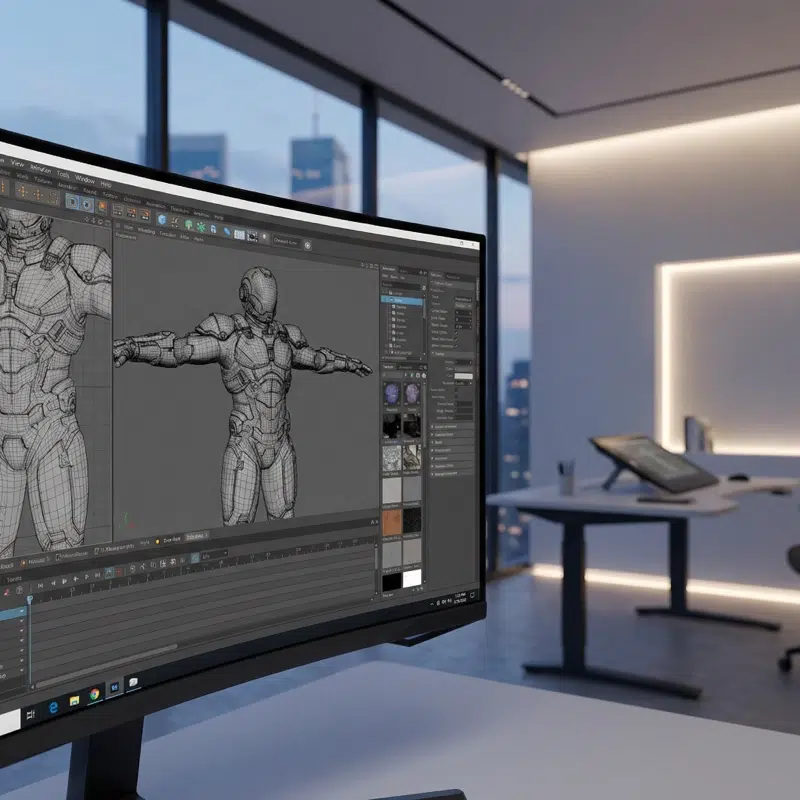Click the green tree-shaped generator icon
The height and width of the screenshot is (800, 800).
point(188,224)
